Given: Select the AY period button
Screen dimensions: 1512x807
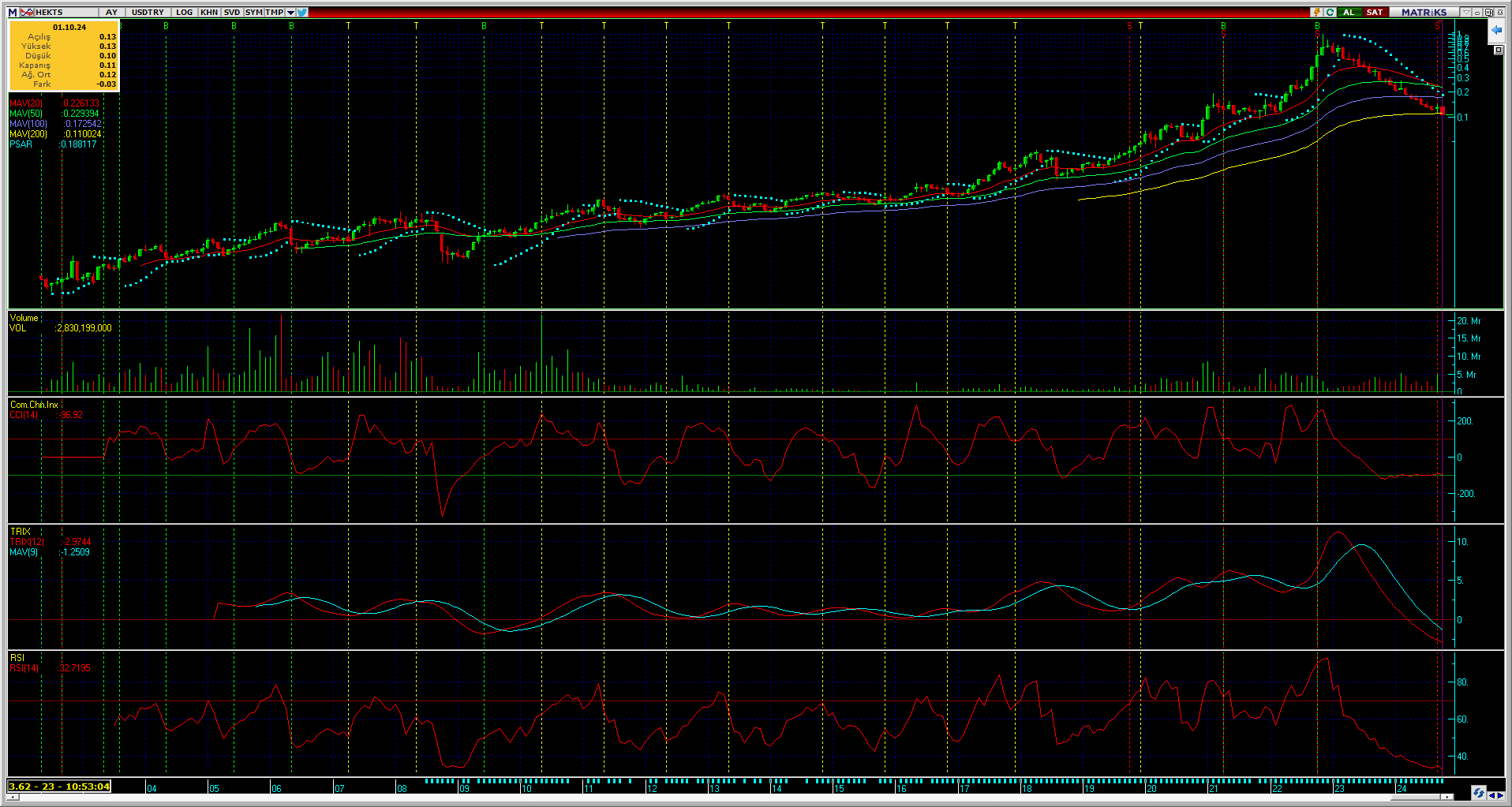Looking at the screenshot, I should point(111,13).
